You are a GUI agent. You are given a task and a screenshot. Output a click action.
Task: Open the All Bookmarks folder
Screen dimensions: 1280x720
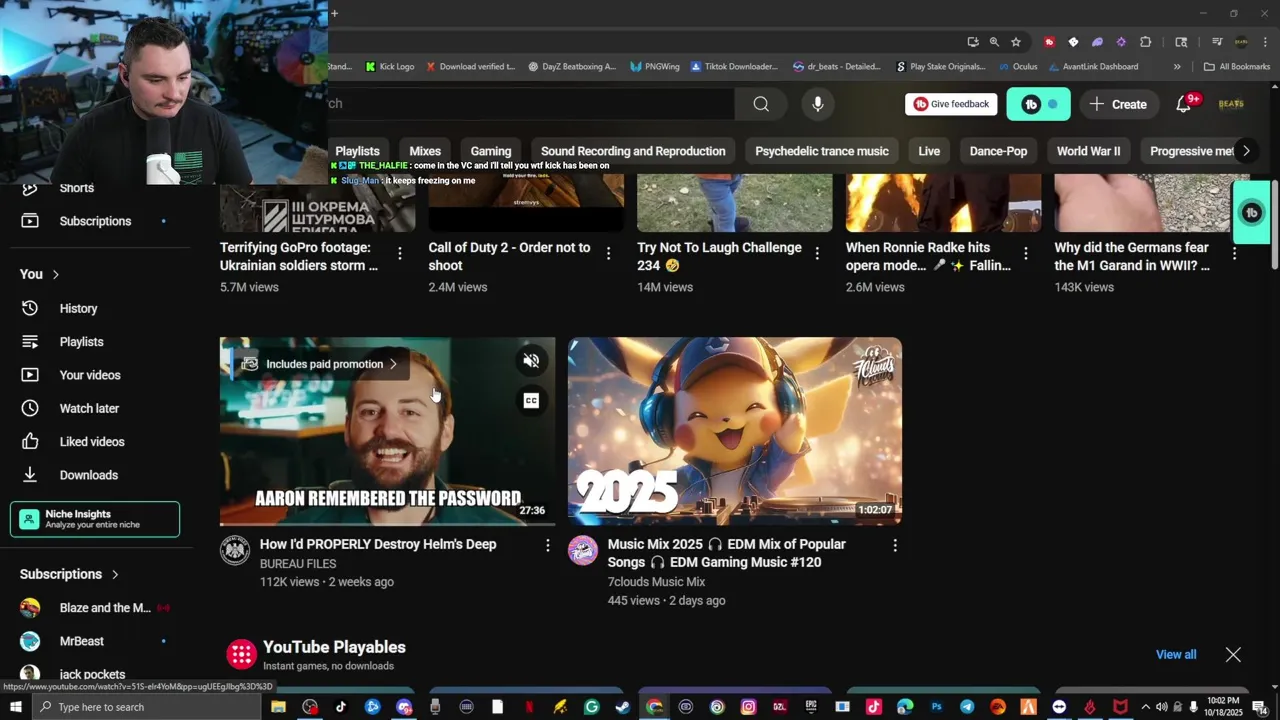pyautogui.click(x=1237, y=67)
